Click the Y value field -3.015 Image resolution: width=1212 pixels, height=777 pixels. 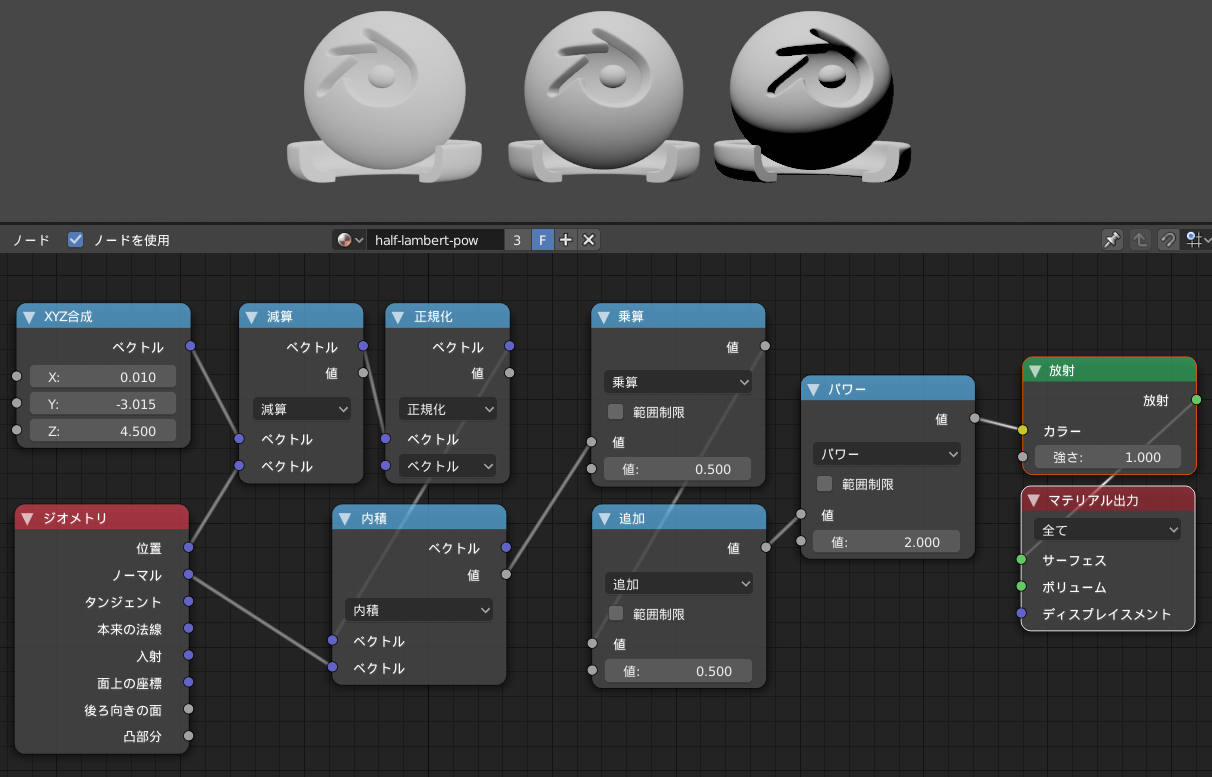pyautogui.click(x=102, y=403)
